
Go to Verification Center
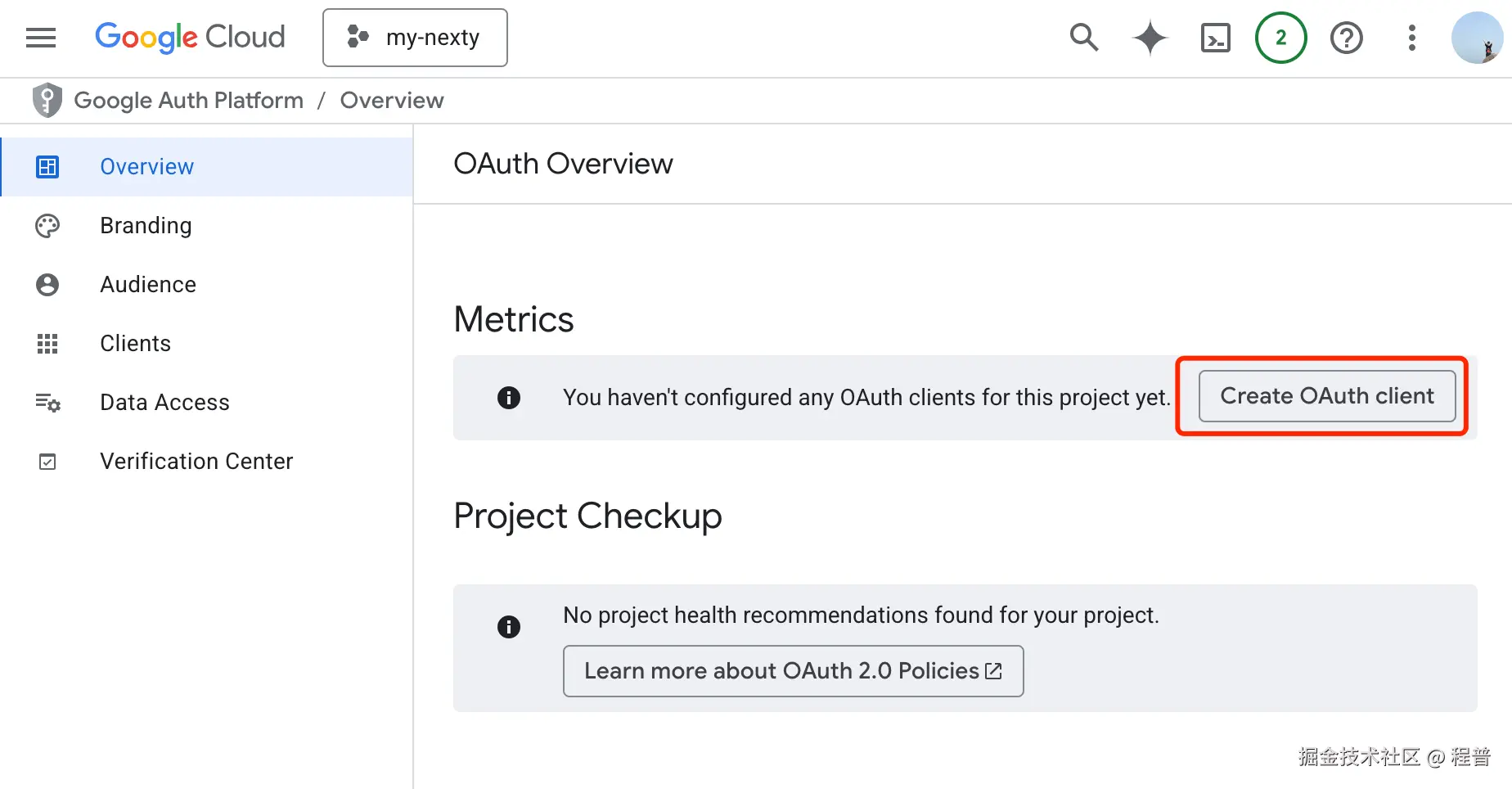coord(196,462)
